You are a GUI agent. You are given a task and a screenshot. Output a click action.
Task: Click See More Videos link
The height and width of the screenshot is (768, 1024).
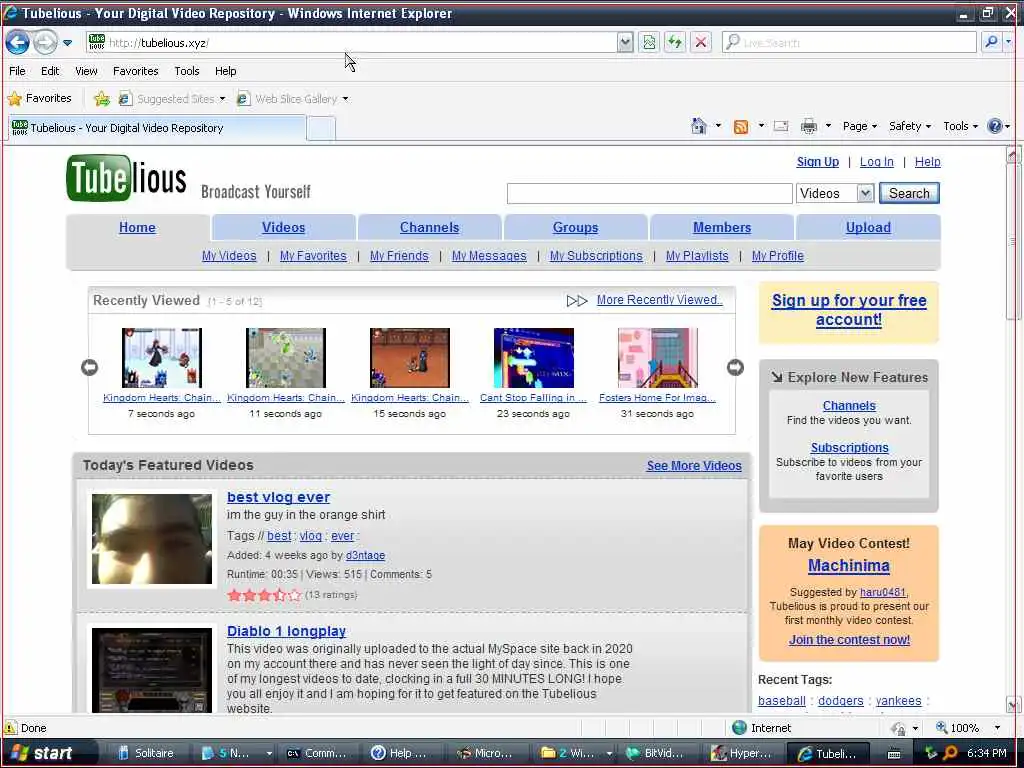tap(694, 466)
